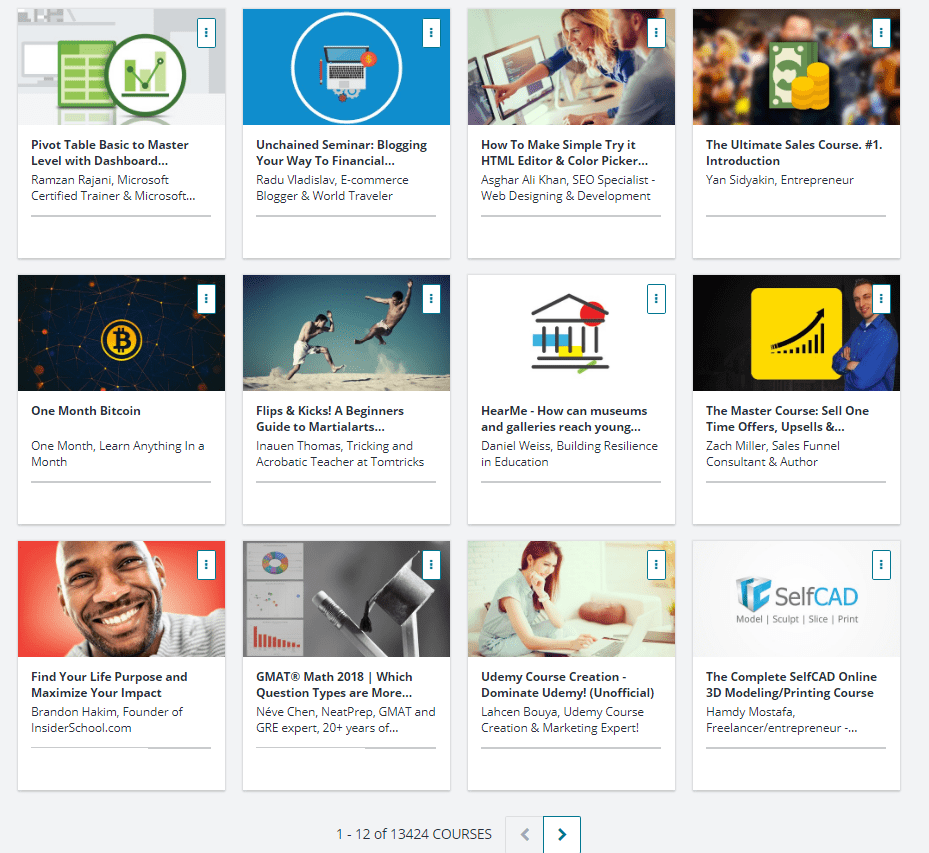The height and width of the screenshot is (853, 929).
Task: Select the martial arts jump kick thumbnail
Action: tap(346, 333)
